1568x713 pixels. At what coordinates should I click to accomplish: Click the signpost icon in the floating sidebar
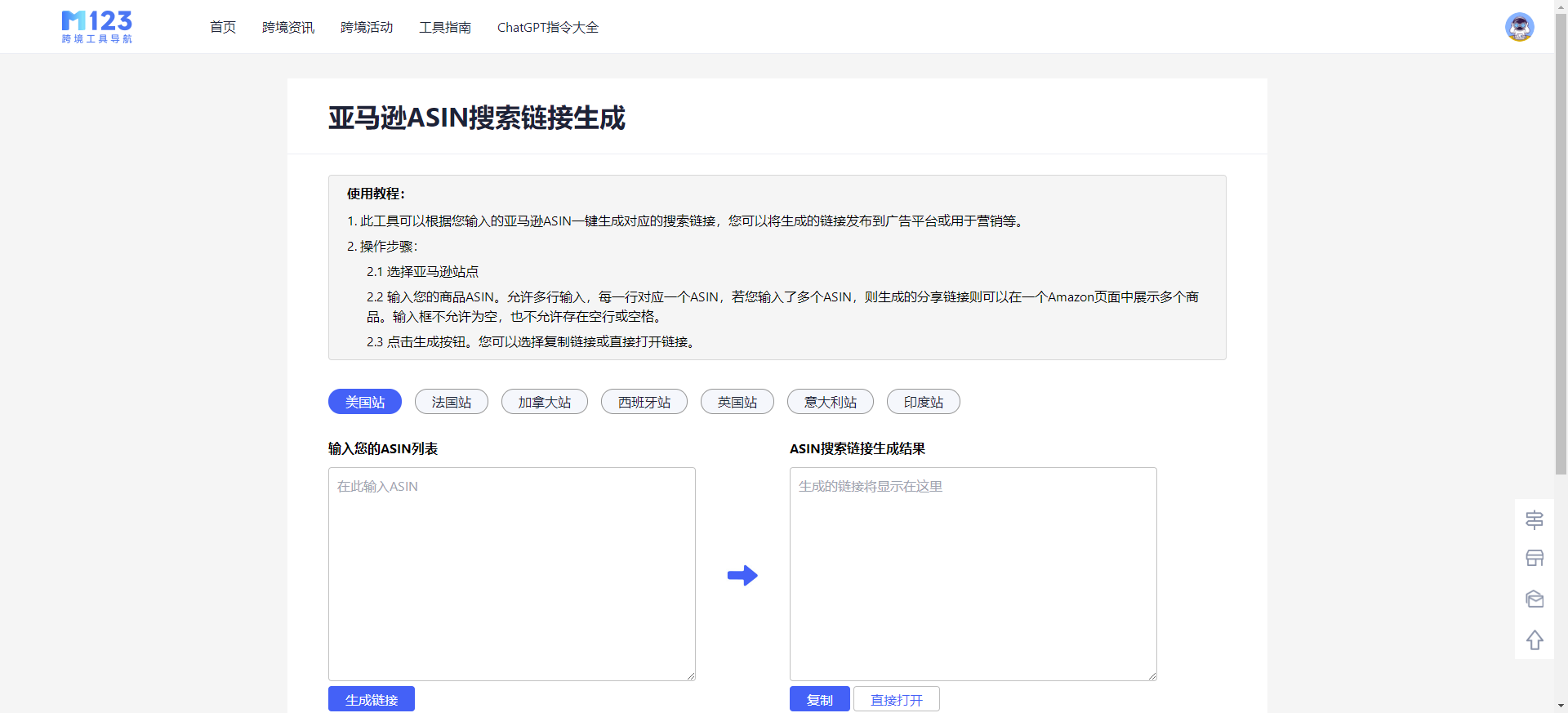click(1535, 519)
